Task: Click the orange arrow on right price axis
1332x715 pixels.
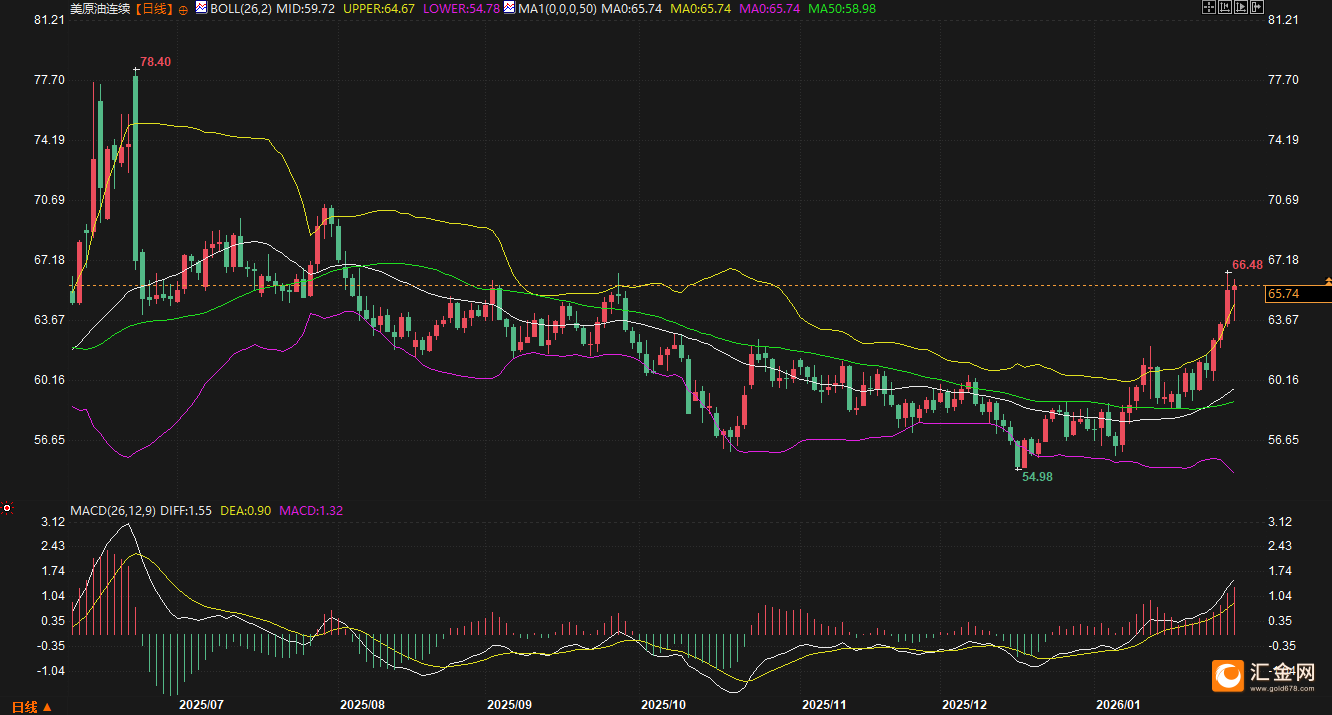Action: pyautogui.click(x=1327, y=281)
